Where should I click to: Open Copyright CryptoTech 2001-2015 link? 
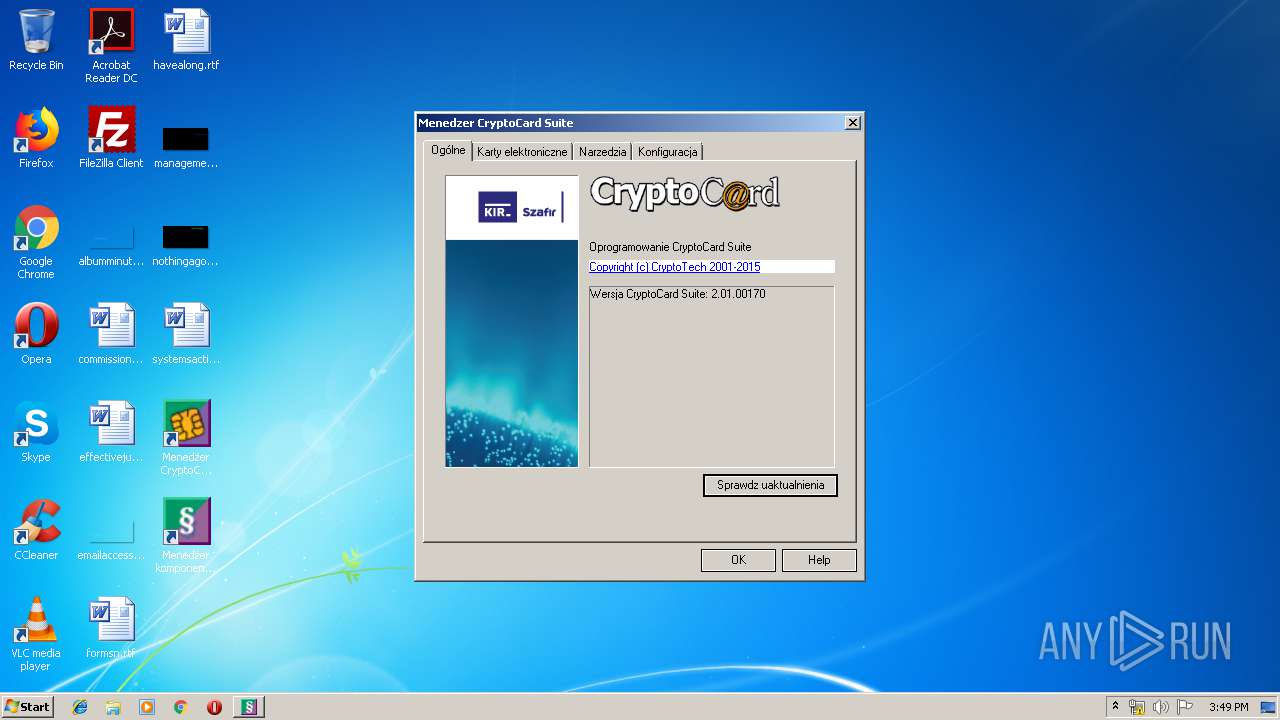coord(675,267)
